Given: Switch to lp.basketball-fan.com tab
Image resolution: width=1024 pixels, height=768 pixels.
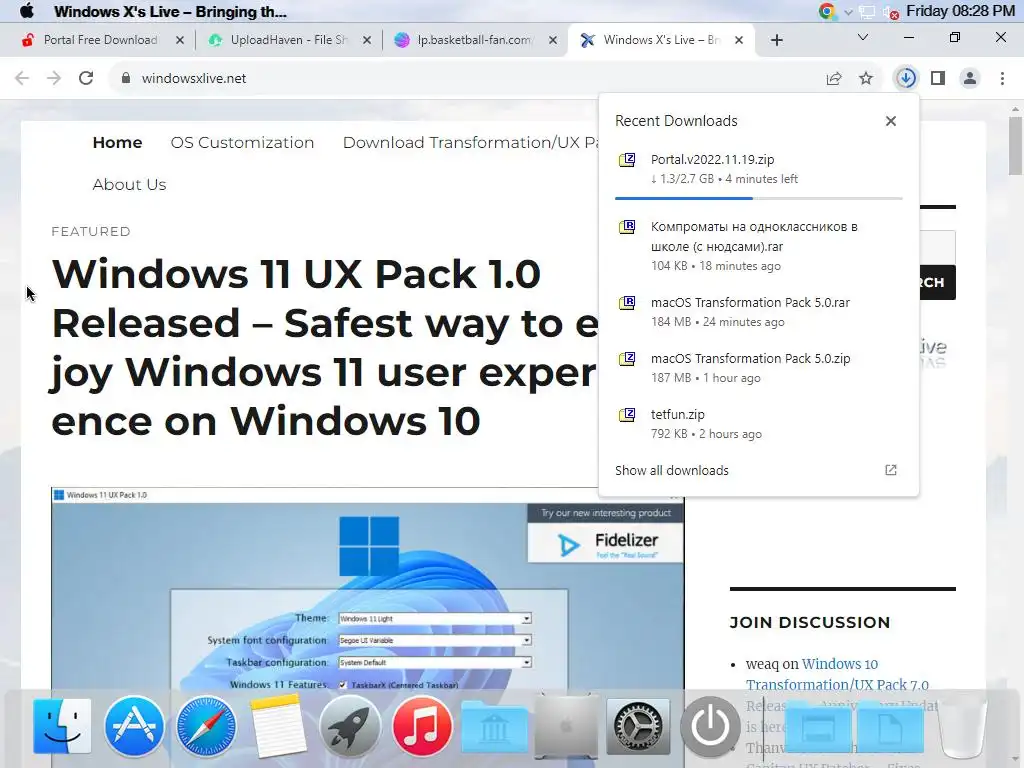Looking at the screenshot, I should (474, 40).
